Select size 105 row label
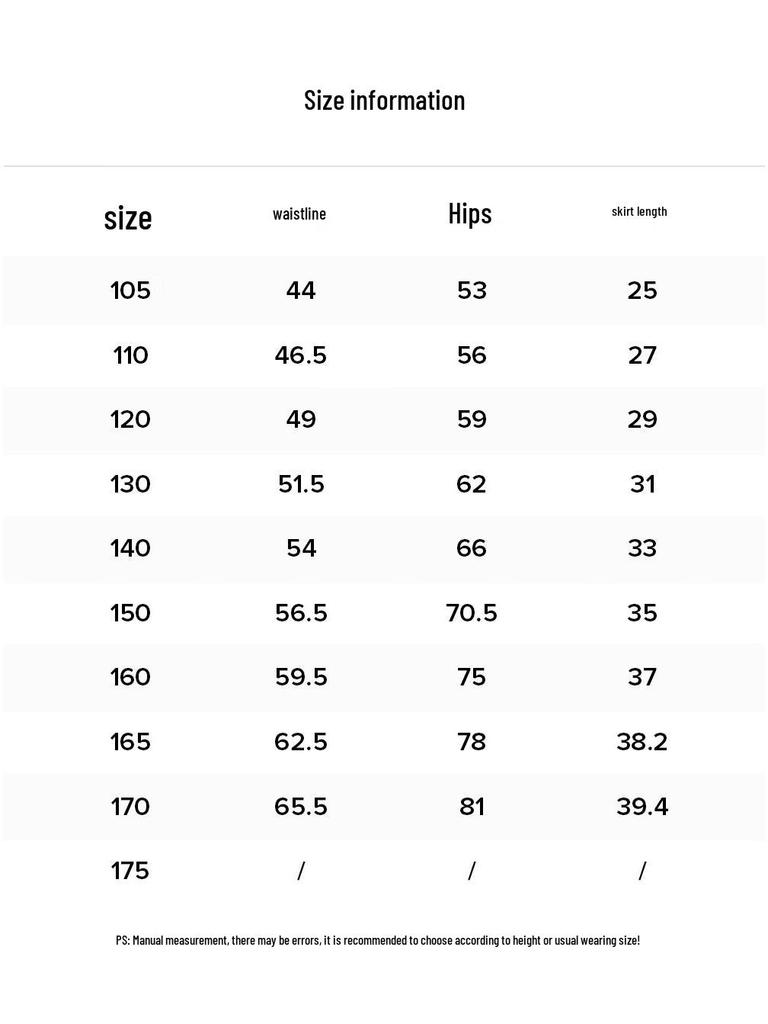The height and width of the screenshot is (1024, 768). (x=131, y=290)
